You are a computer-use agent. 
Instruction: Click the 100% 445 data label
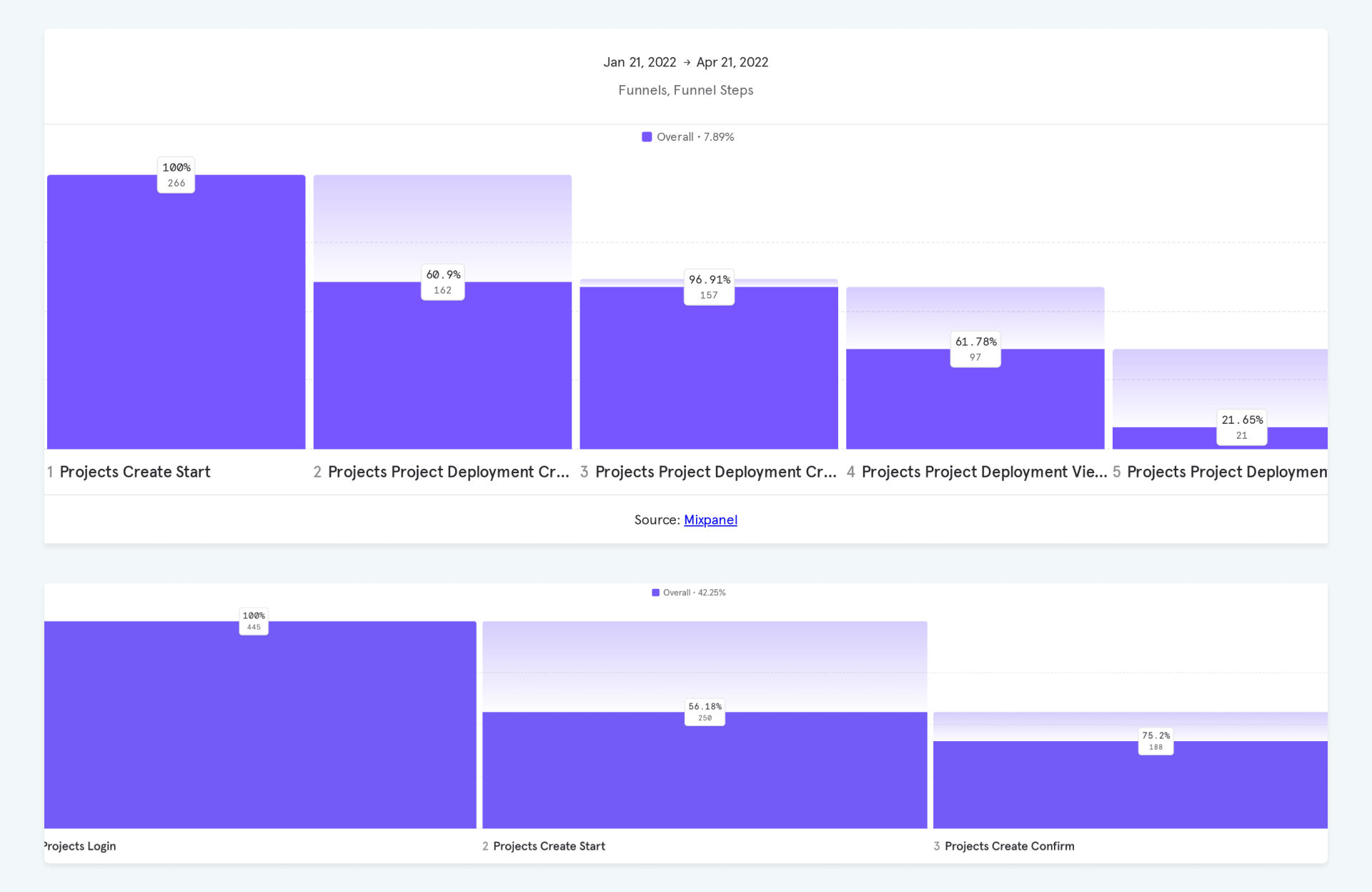254,621
